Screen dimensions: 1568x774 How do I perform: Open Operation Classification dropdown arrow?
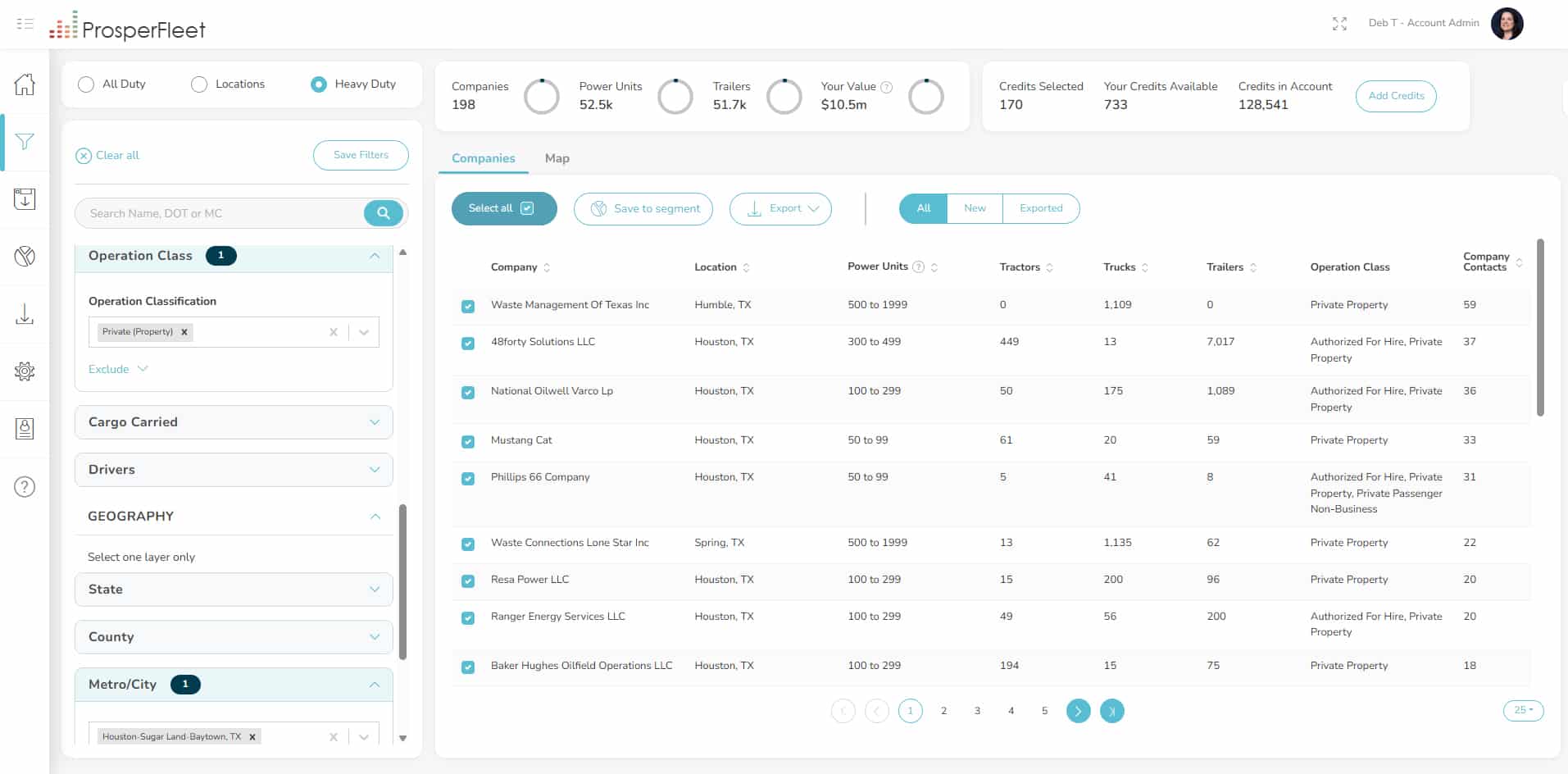tap(364, 332)
